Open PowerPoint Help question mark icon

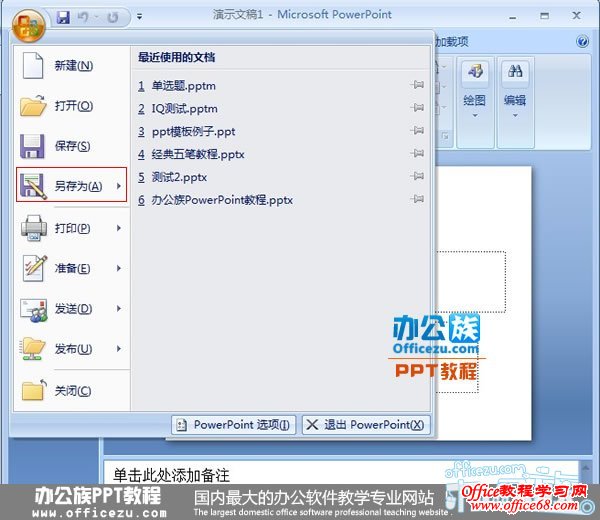point(582,41)
